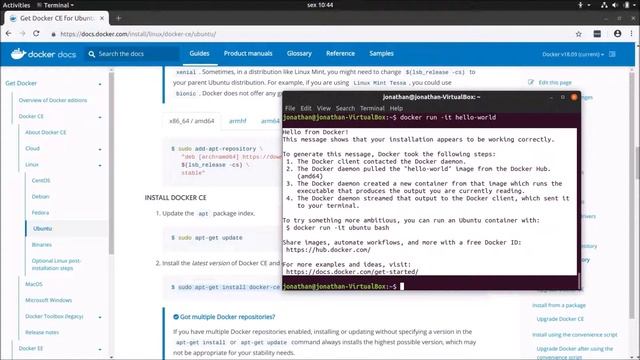
Task: Open the terminal Edit menu
Action: coord(306,108)
